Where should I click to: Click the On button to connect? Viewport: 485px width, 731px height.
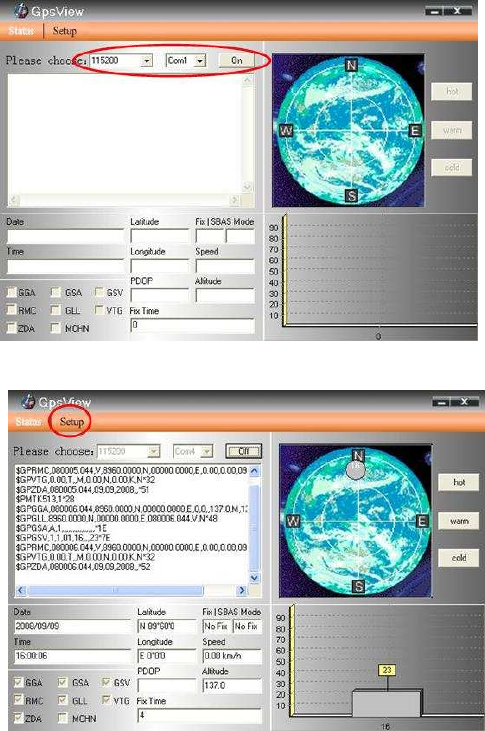coord(237,60)
